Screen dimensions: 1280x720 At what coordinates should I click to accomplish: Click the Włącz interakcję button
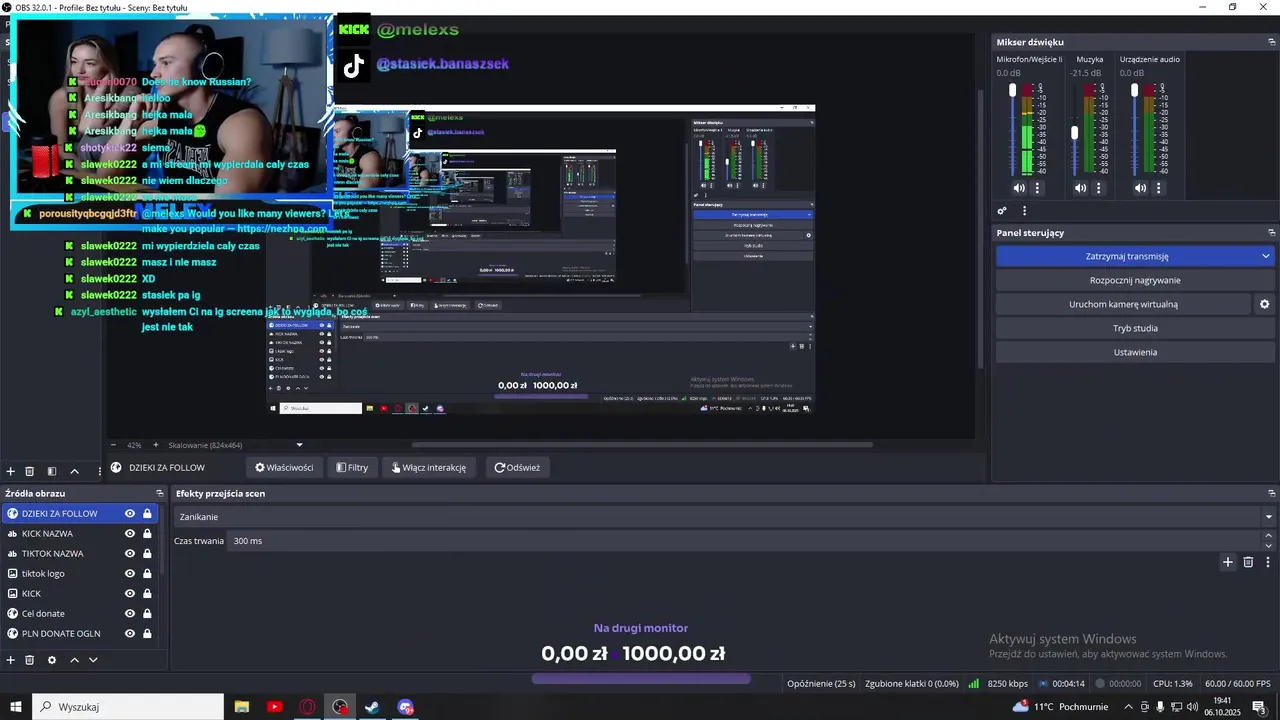click(428, 467)
